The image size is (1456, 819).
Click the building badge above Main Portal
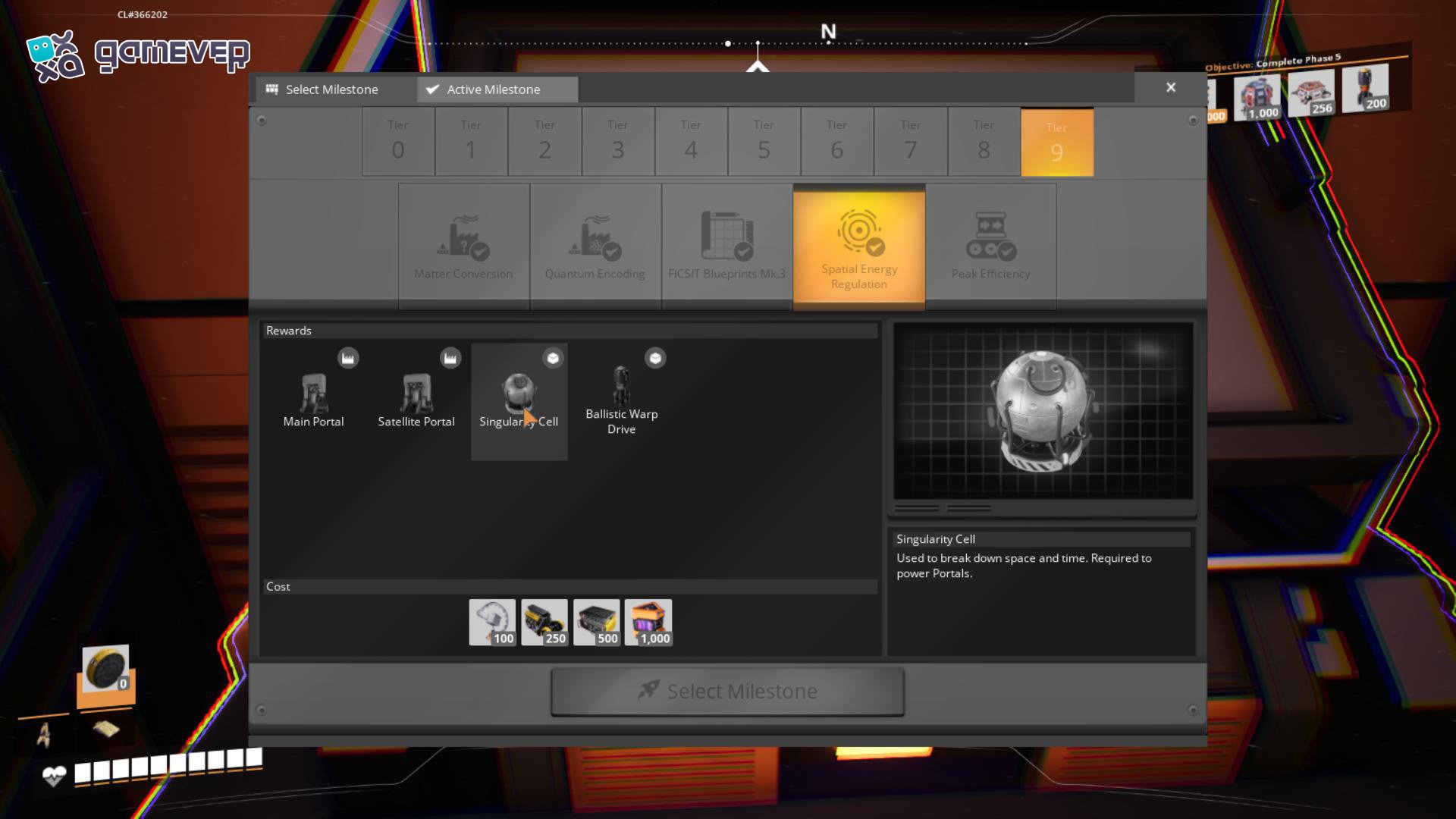pyautogui.click(x=348, y=358)
